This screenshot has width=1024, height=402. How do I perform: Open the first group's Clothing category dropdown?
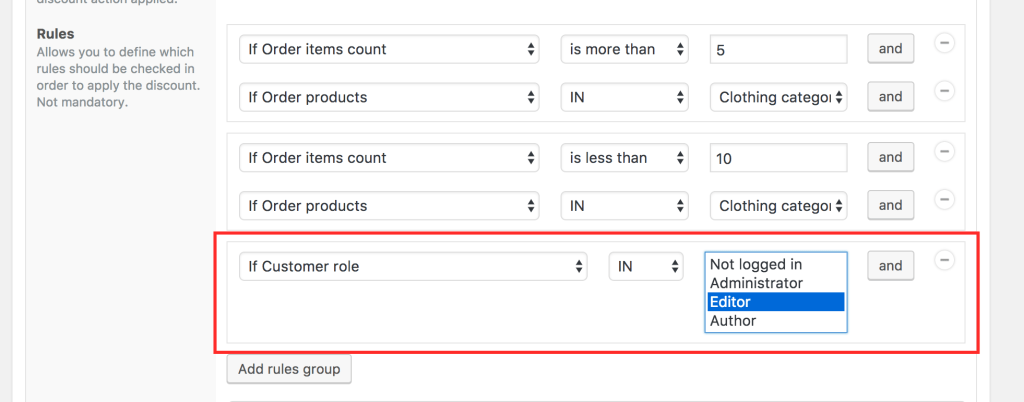click(x=777, y=97)
